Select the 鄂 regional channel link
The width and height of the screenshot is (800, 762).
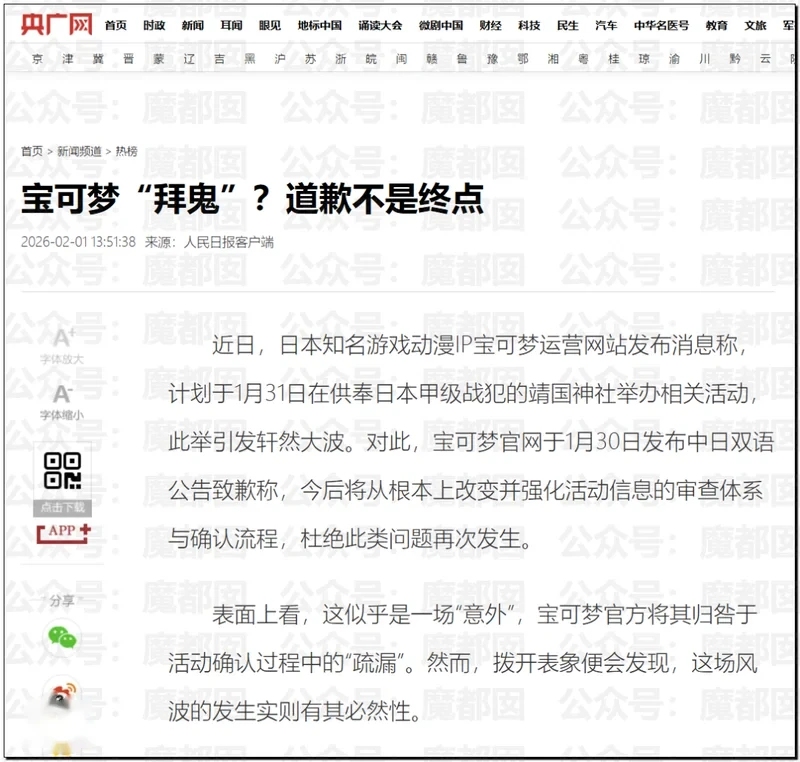click(523, 59)
